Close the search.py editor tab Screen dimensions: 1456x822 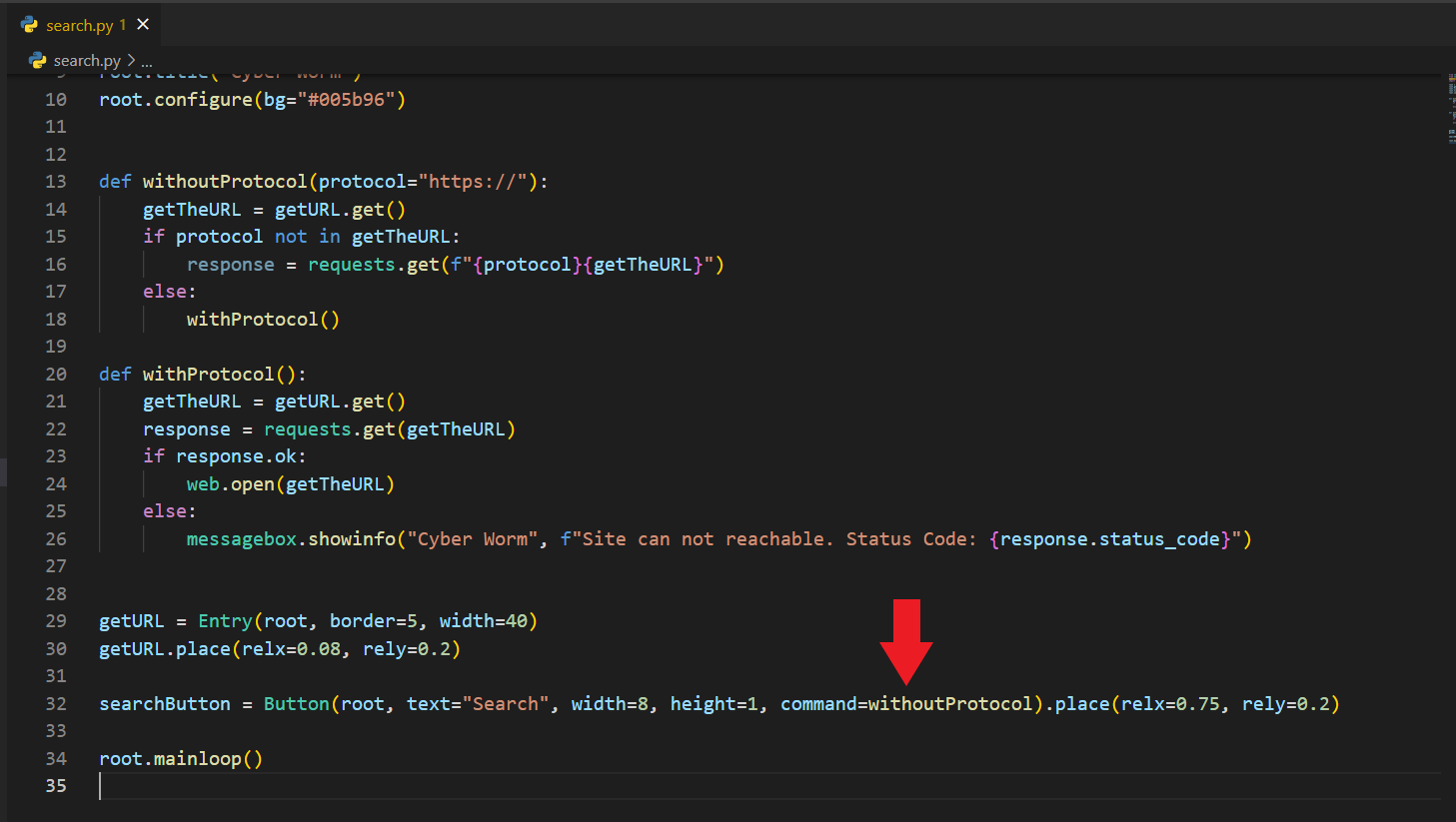click(x=143, y=25)
